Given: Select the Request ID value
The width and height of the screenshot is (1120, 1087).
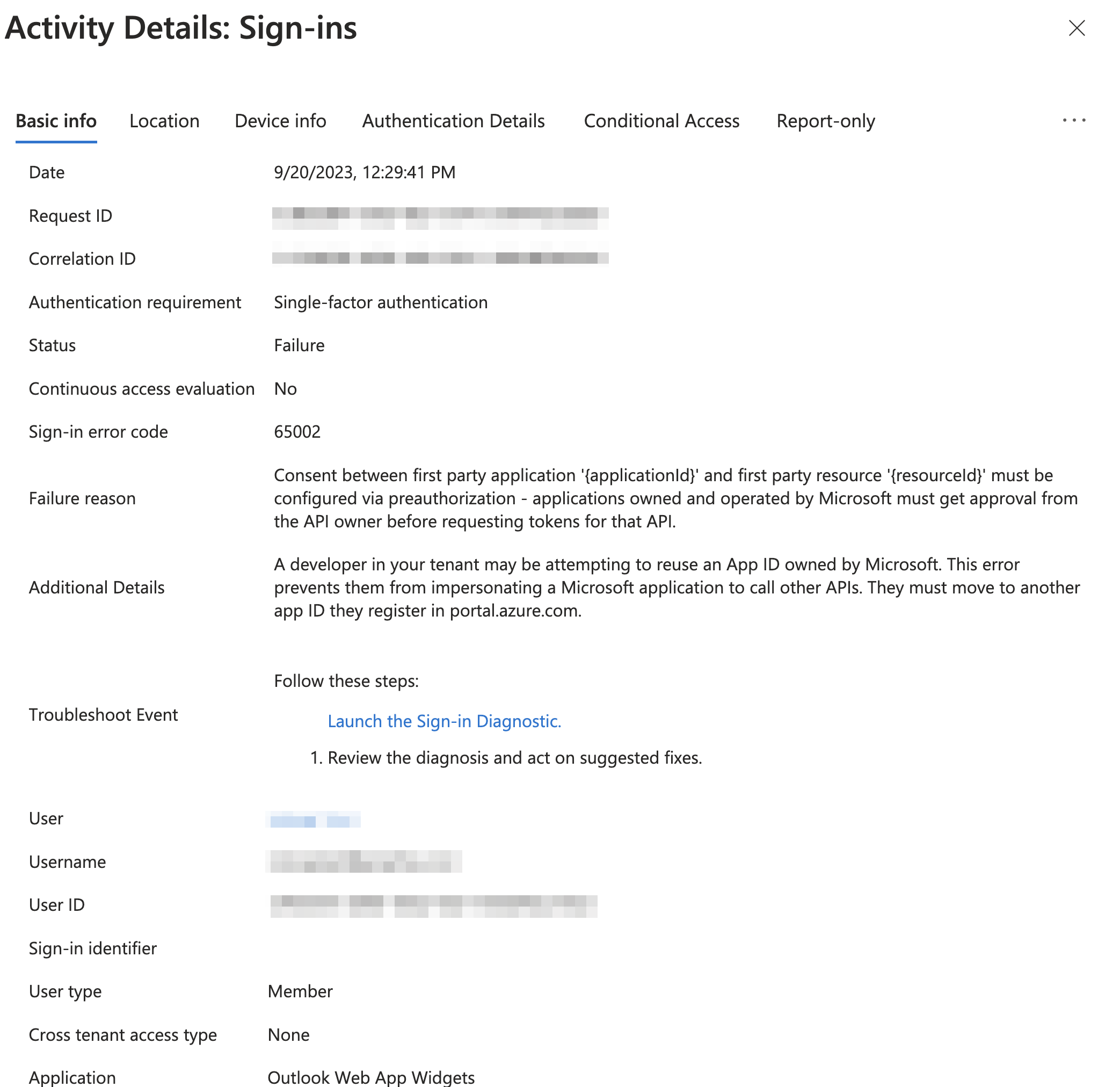Looking at the screenshot, I should point(440,215).
